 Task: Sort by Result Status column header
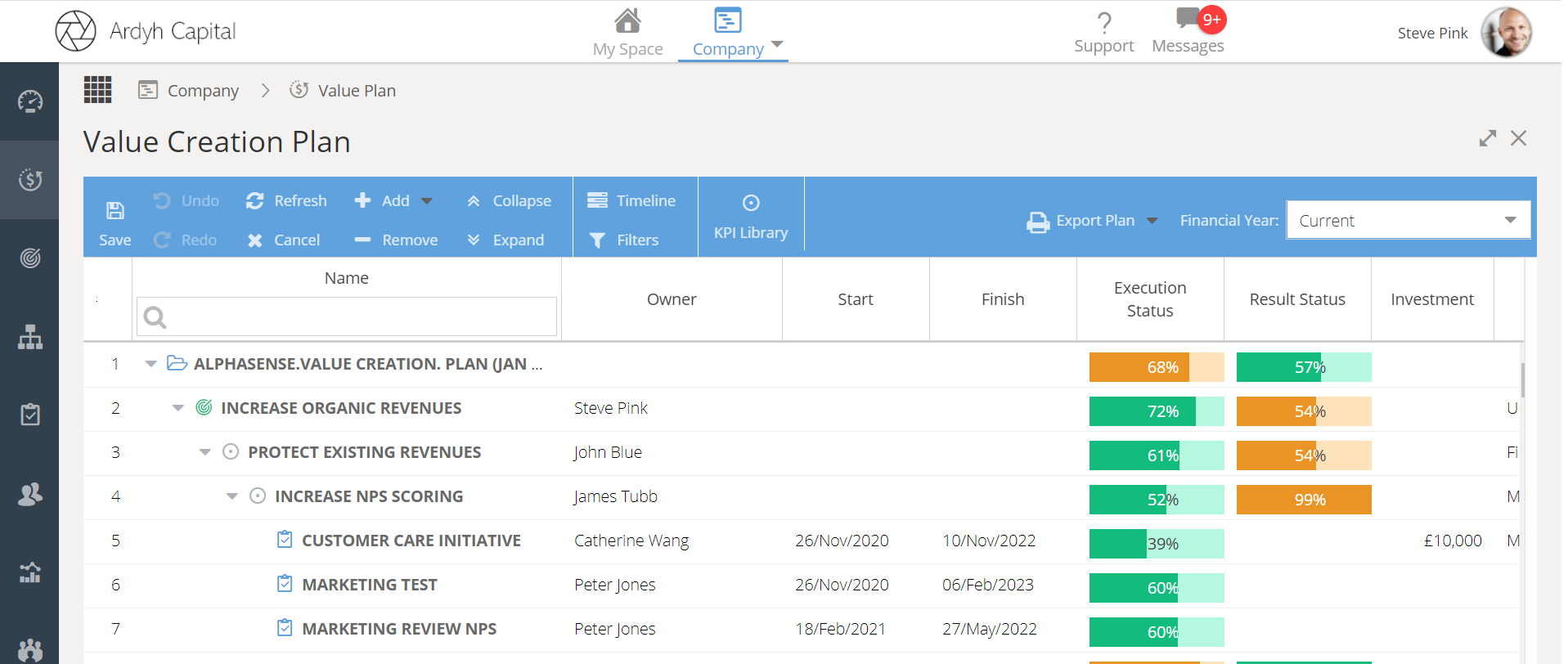1297,299
